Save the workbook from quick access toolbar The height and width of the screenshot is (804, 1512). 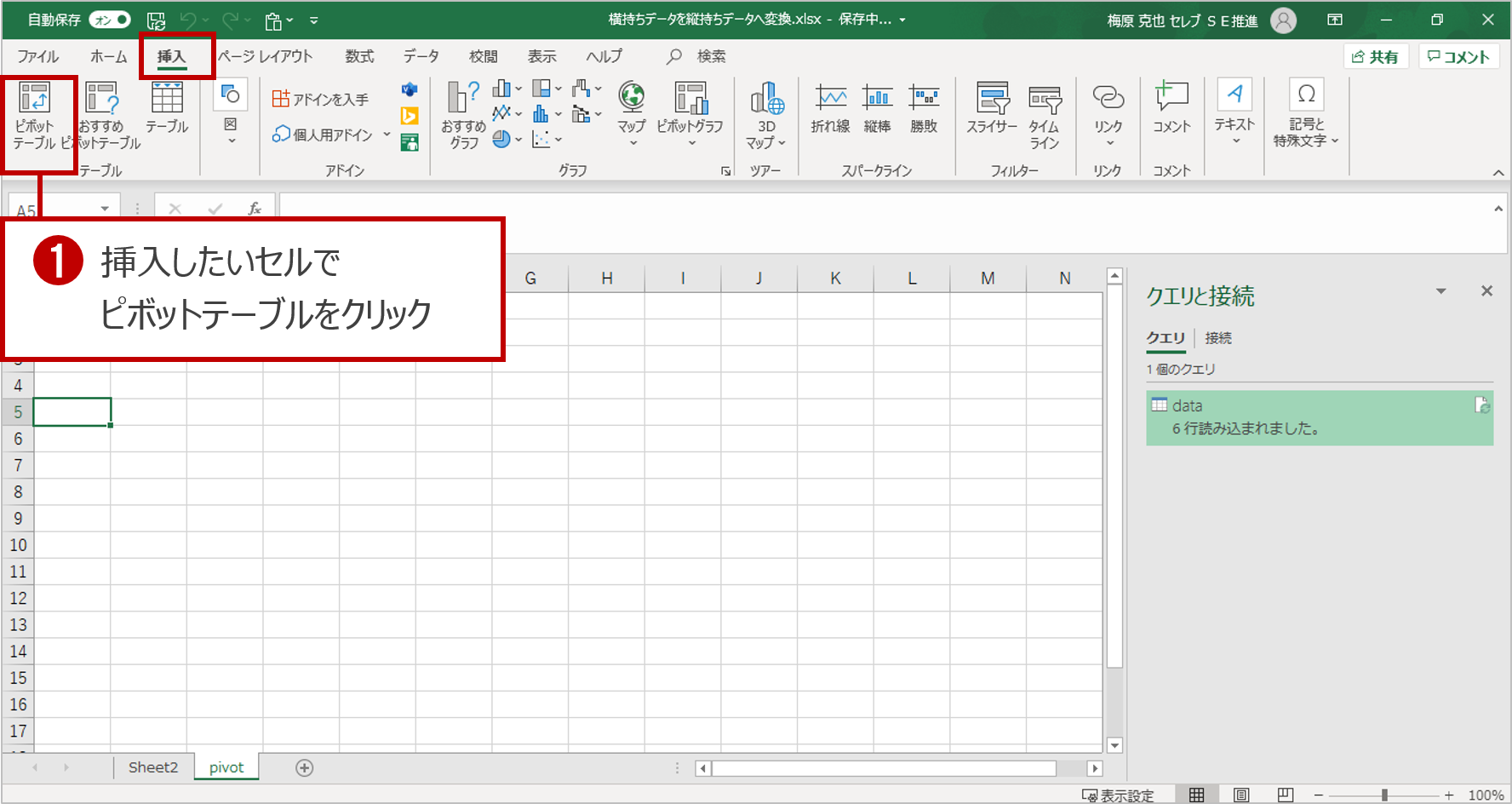point(156,20)
